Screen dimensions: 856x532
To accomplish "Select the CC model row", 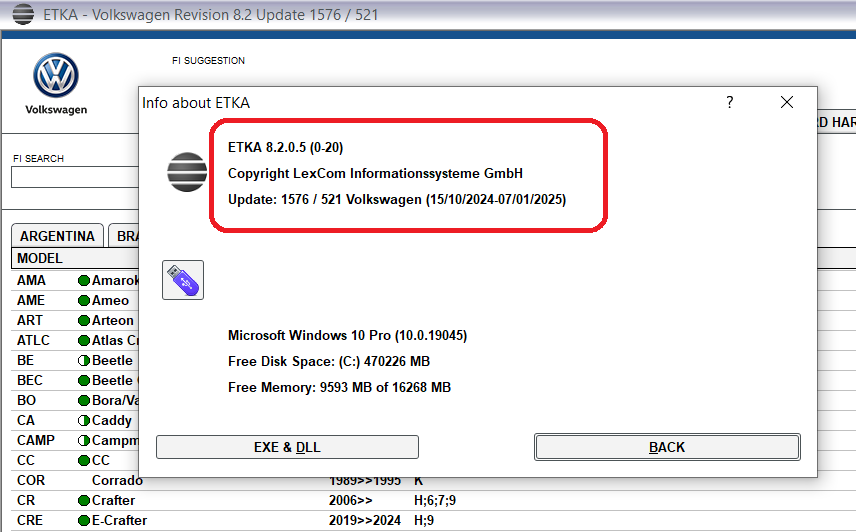I will [75, 461].
